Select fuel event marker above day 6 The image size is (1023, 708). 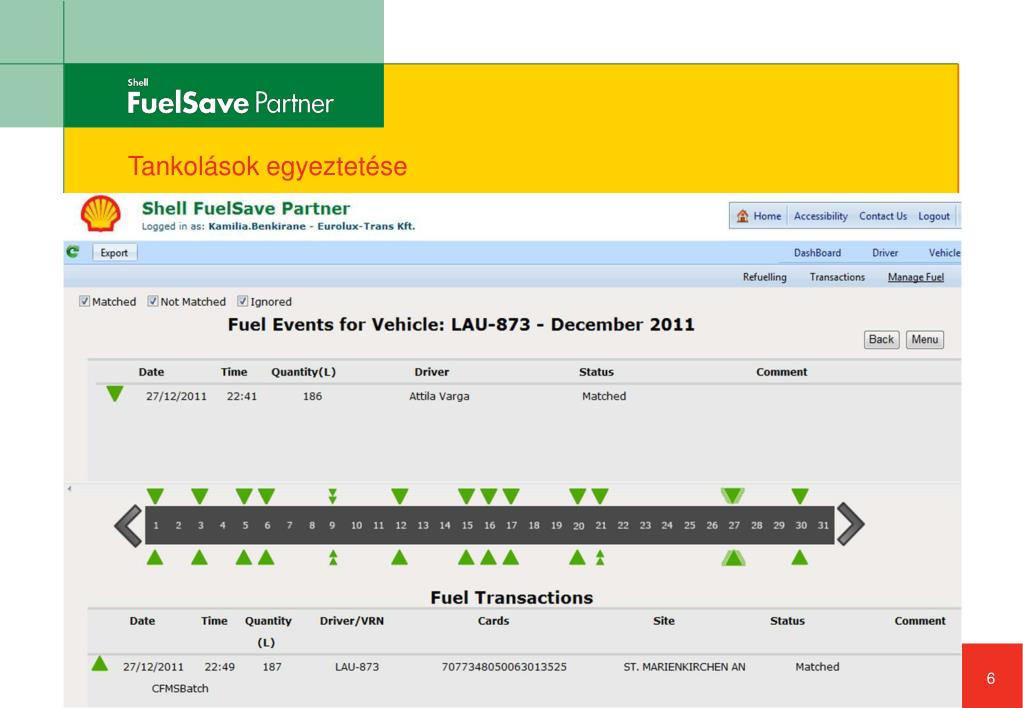pos(266,496)
